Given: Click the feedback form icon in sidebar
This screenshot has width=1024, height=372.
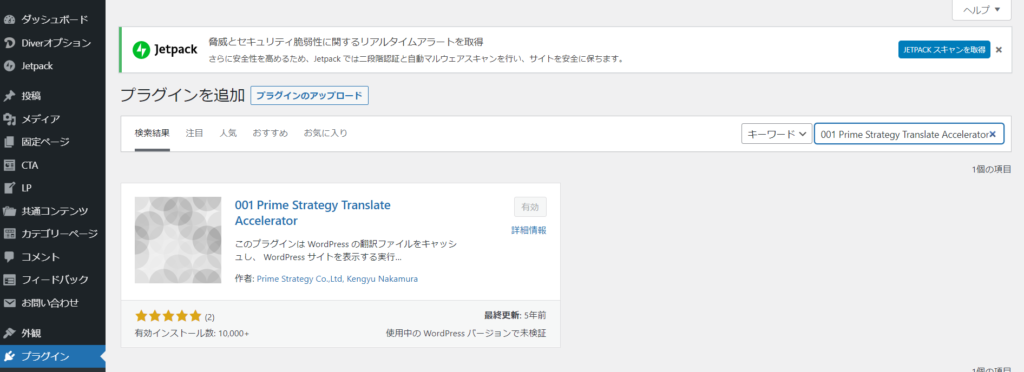Looking at the screenshot, I should click(9, 280).
